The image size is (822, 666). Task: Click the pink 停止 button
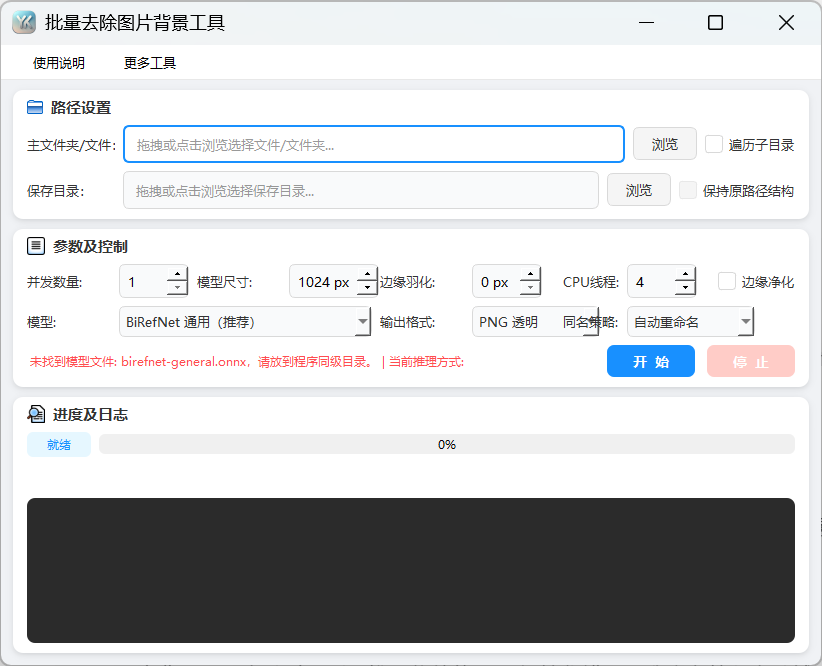(x=751, y=361)
